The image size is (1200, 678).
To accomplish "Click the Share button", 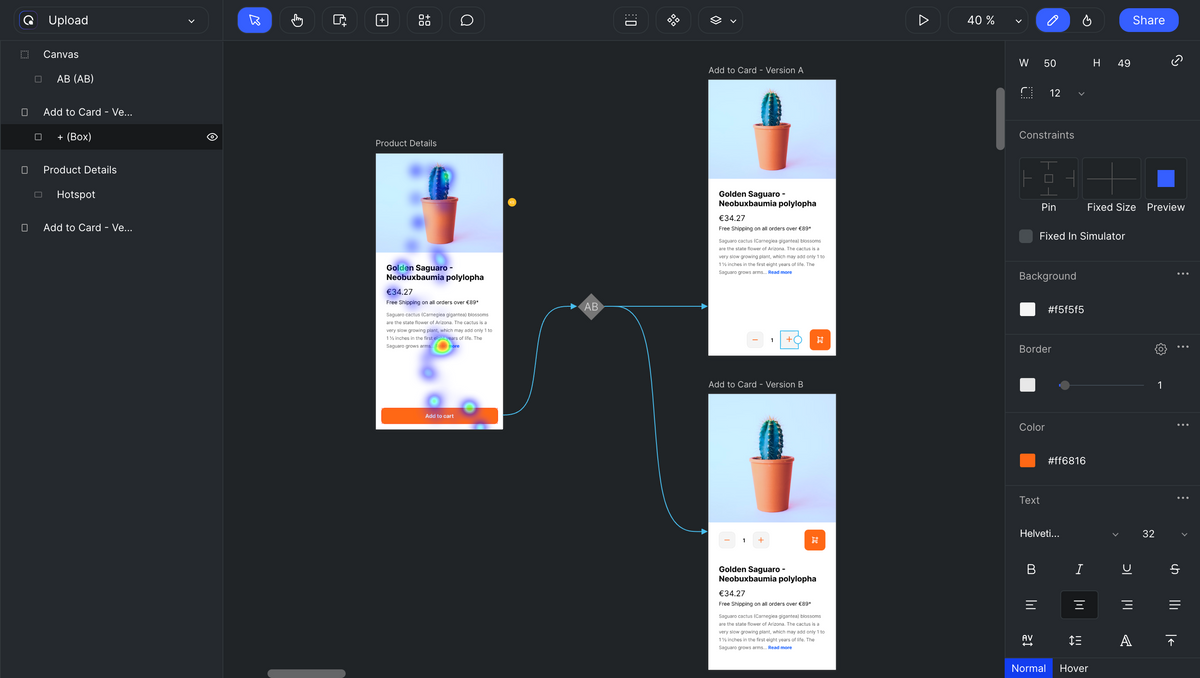I will [1148, 20].
